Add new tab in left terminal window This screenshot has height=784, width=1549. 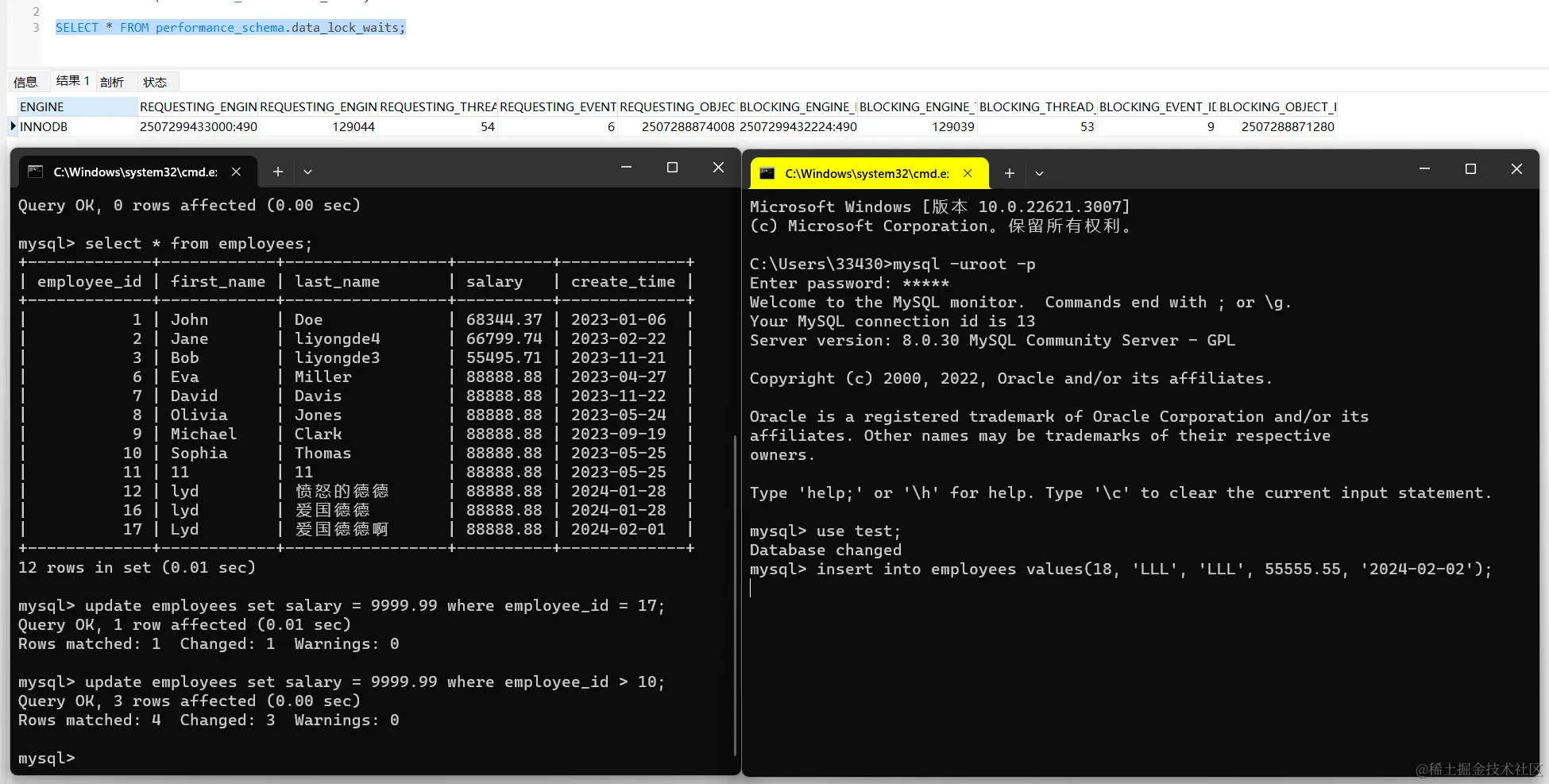[277, 172]
